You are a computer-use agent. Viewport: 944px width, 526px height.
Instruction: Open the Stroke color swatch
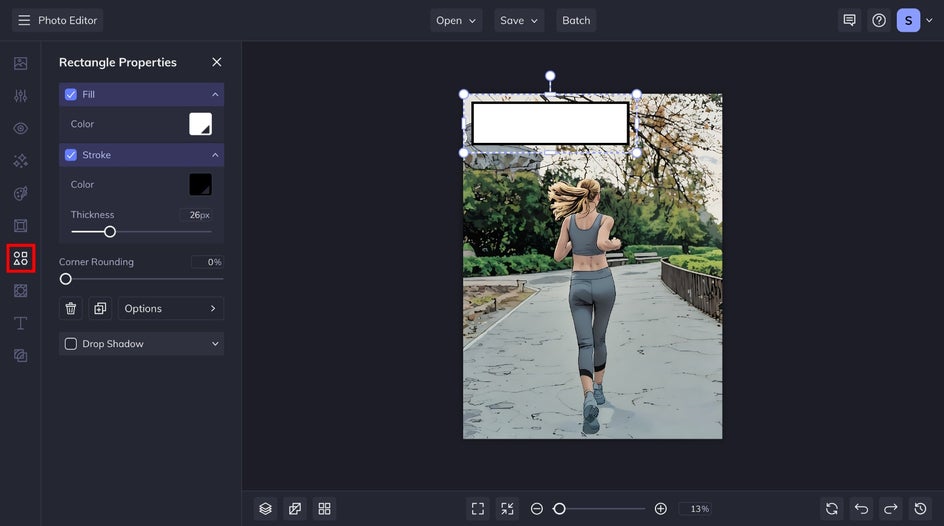coord(200,184)
